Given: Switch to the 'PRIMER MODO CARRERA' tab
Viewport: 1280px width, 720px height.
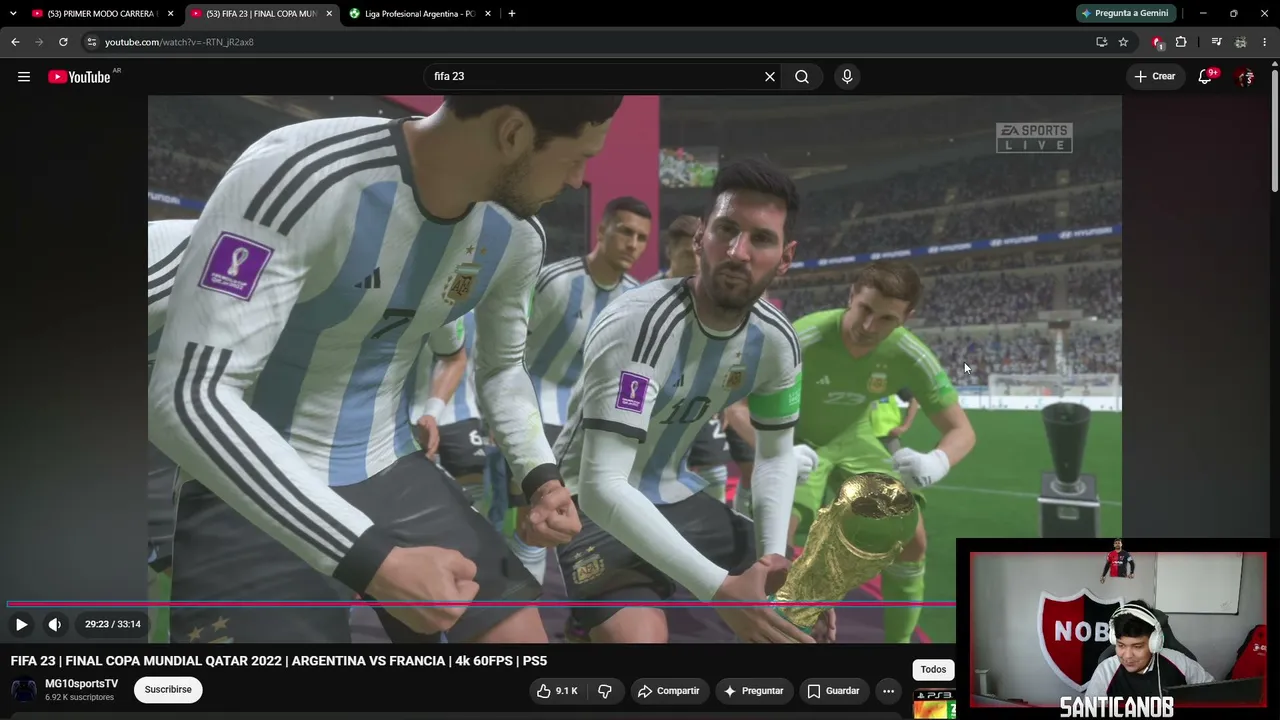Looking at the screenshot, I should pos(100,14).
